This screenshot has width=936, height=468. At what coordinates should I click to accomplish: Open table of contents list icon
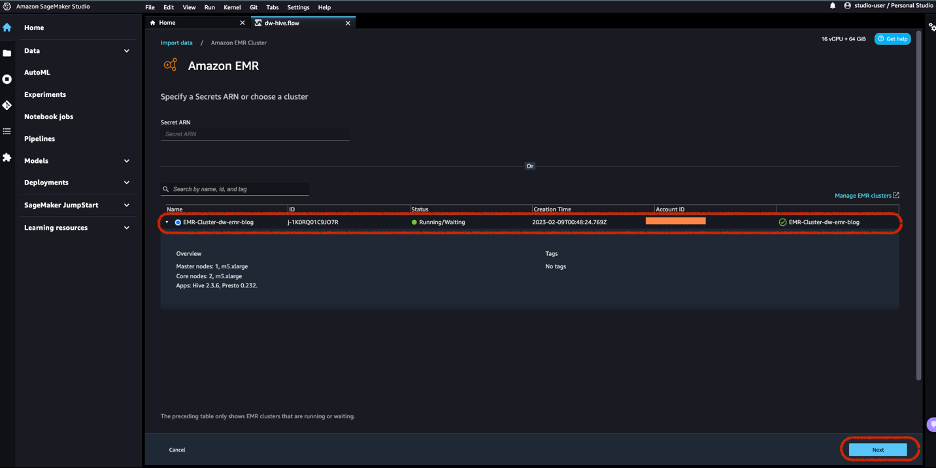click(x=7, y=131)
